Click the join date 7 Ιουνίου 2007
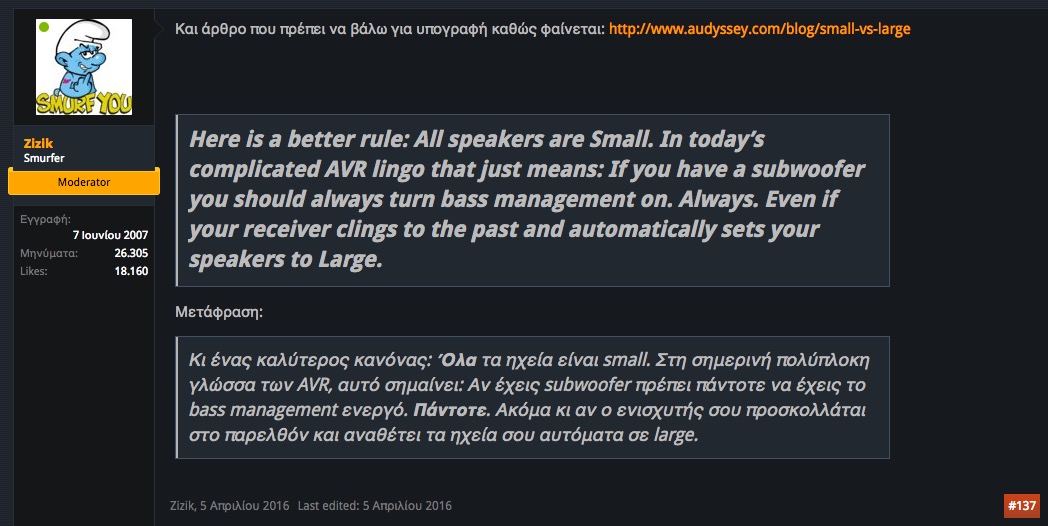 111,235
